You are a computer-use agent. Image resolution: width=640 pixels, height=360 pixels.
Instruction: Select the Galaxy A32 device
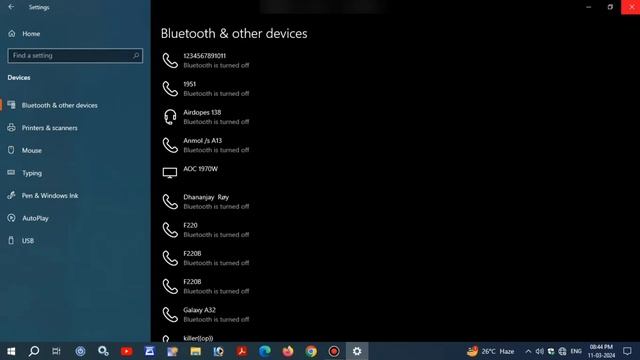pos(207,315)
